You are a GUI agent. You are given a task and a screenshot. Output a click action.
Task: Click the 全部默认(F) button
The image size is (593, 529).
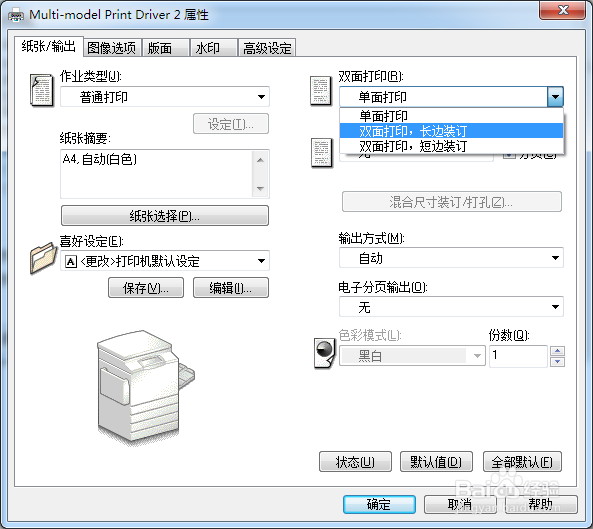click(522, 462)
